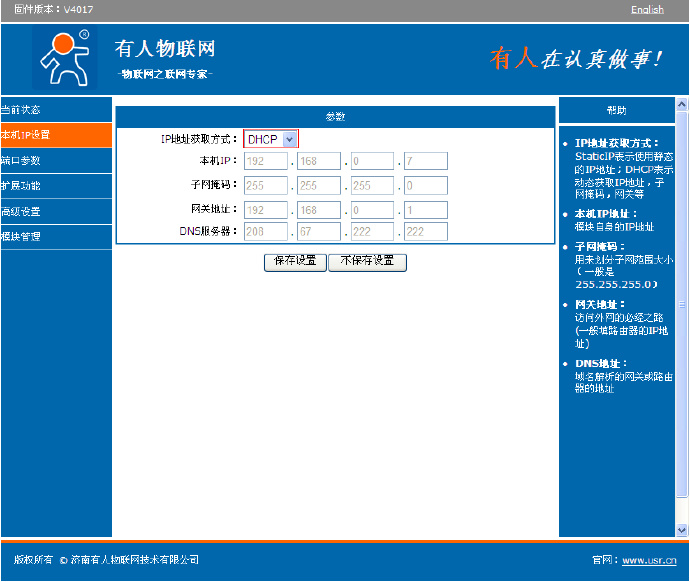Open the IP地址获取方式 DHCP dropdown
Screen dimensions: 690x582
click(271, 139)
